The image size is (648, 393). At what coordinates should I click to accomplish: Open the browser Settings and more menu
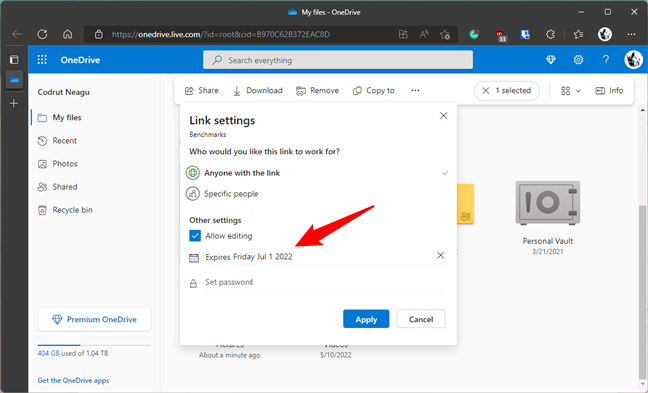click(x=631, y=34)
